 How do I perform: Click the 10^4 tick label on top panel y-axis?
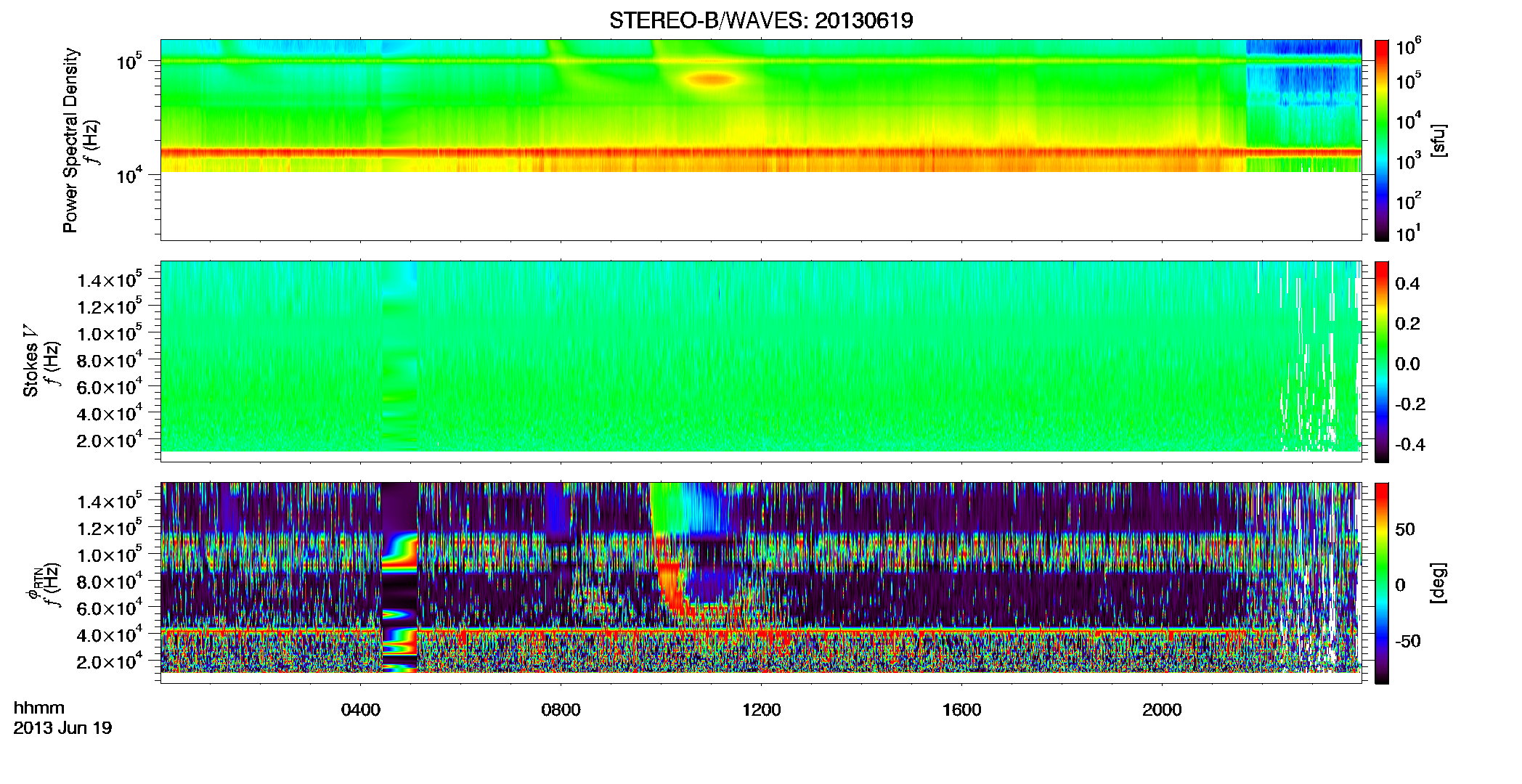129,175
